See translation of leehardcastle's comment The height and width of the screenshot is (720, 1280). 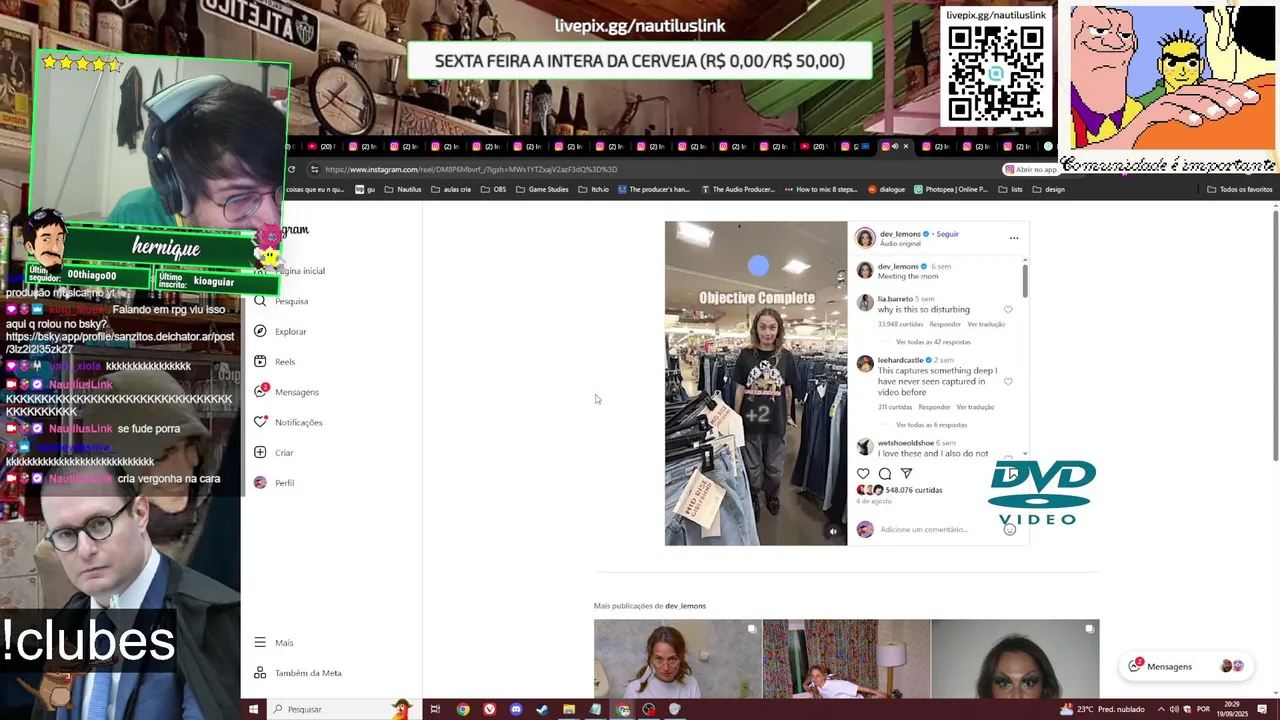[975, 407]
